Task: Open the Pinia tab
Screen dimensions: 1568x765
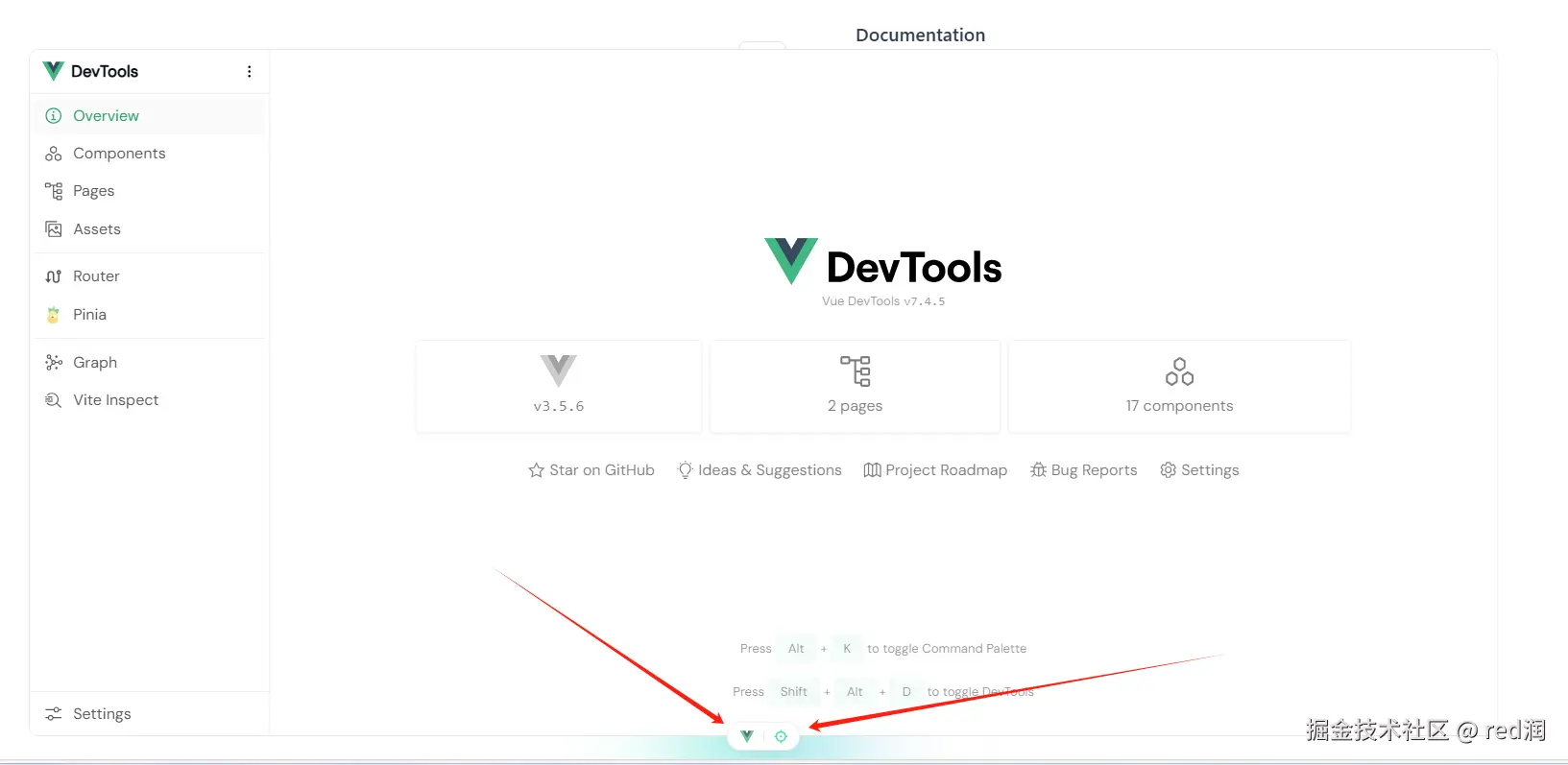Action: coord(150,315)
